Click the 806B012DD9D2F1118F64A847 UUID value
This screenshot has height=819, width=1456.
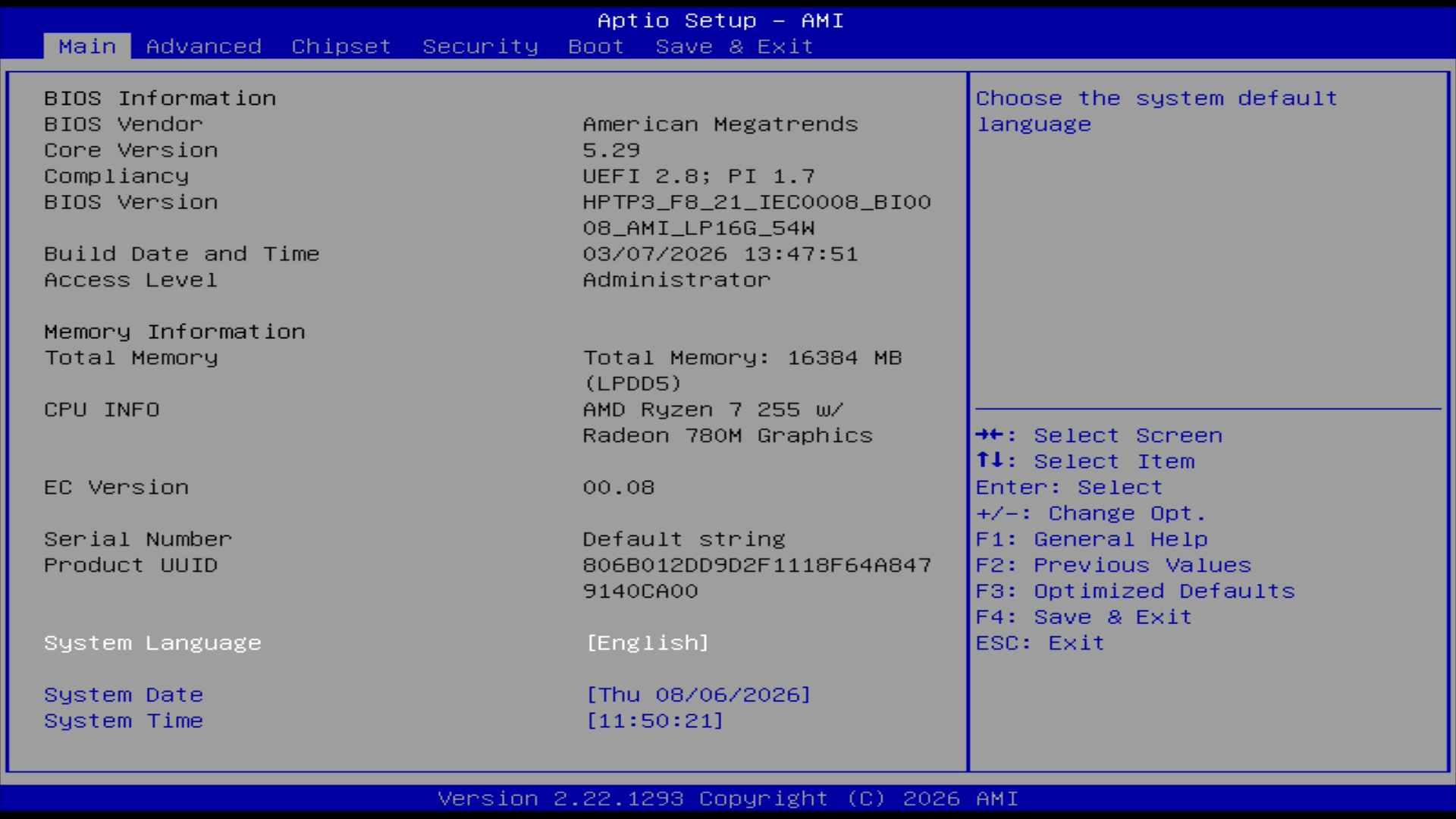coord(757,578)
